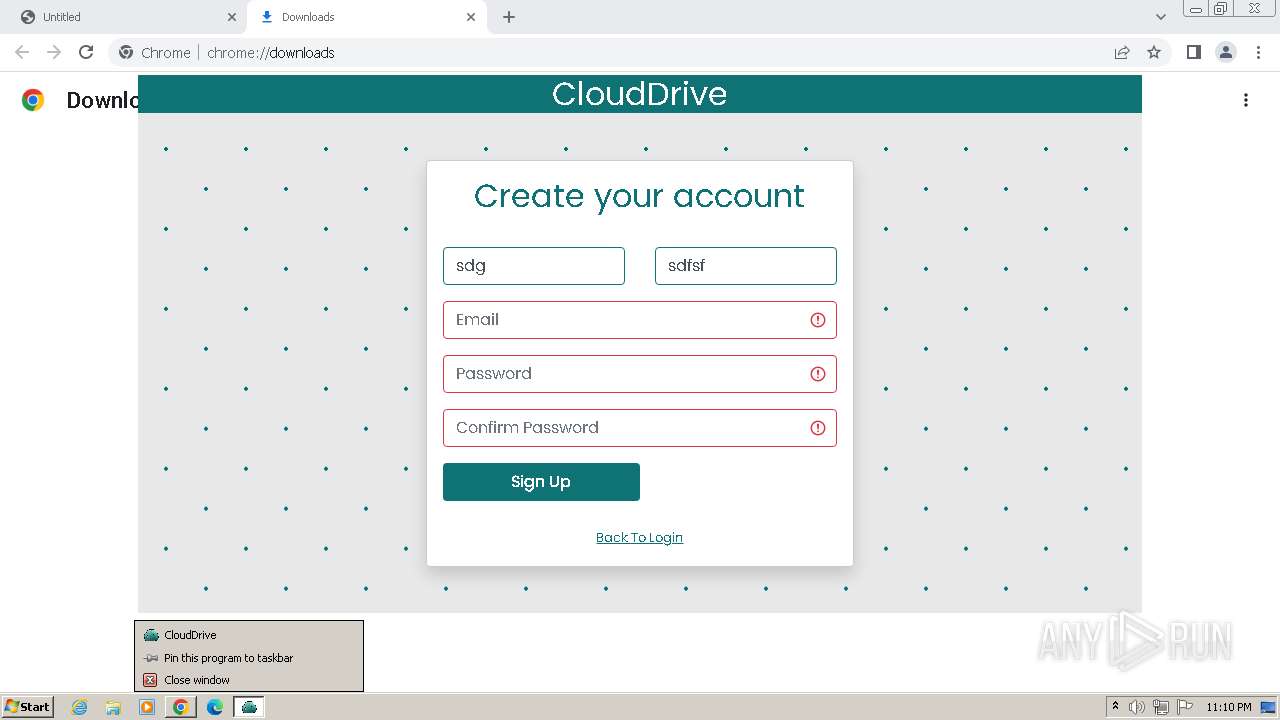Click the browser forward arrow

pos(54,52)
